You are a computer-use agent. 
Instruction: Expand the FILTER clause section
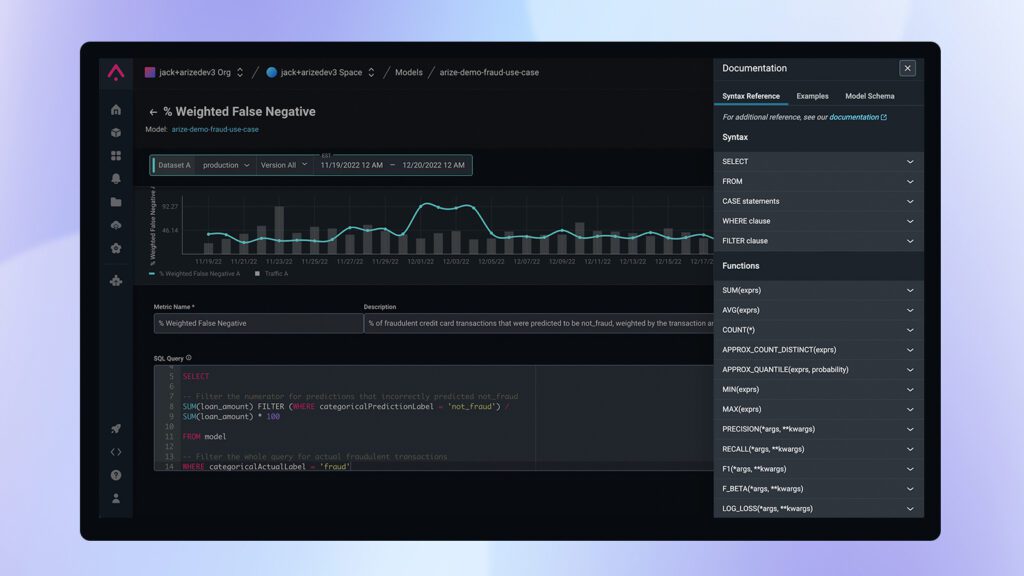tap(818, 241)
